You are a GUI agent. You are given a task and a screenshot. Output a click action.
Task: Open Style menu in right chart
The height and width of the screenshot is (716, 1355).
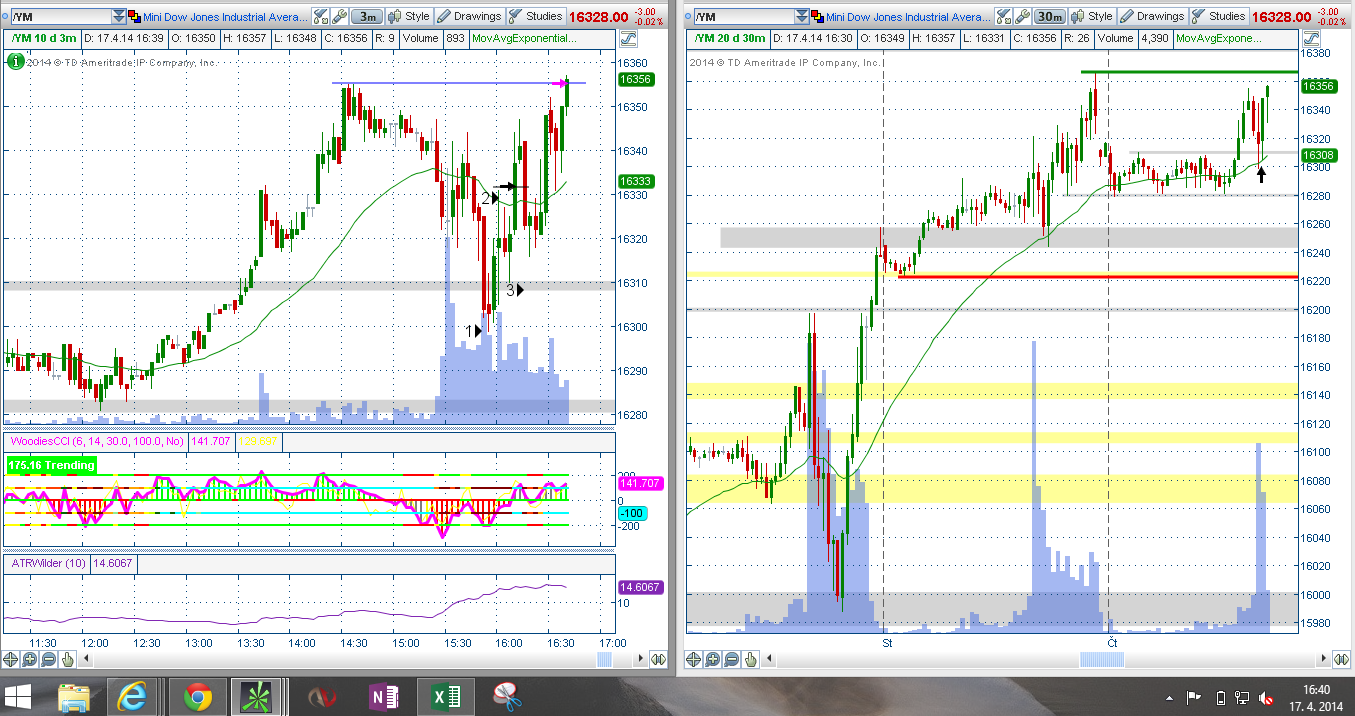tap(1093, 16)
